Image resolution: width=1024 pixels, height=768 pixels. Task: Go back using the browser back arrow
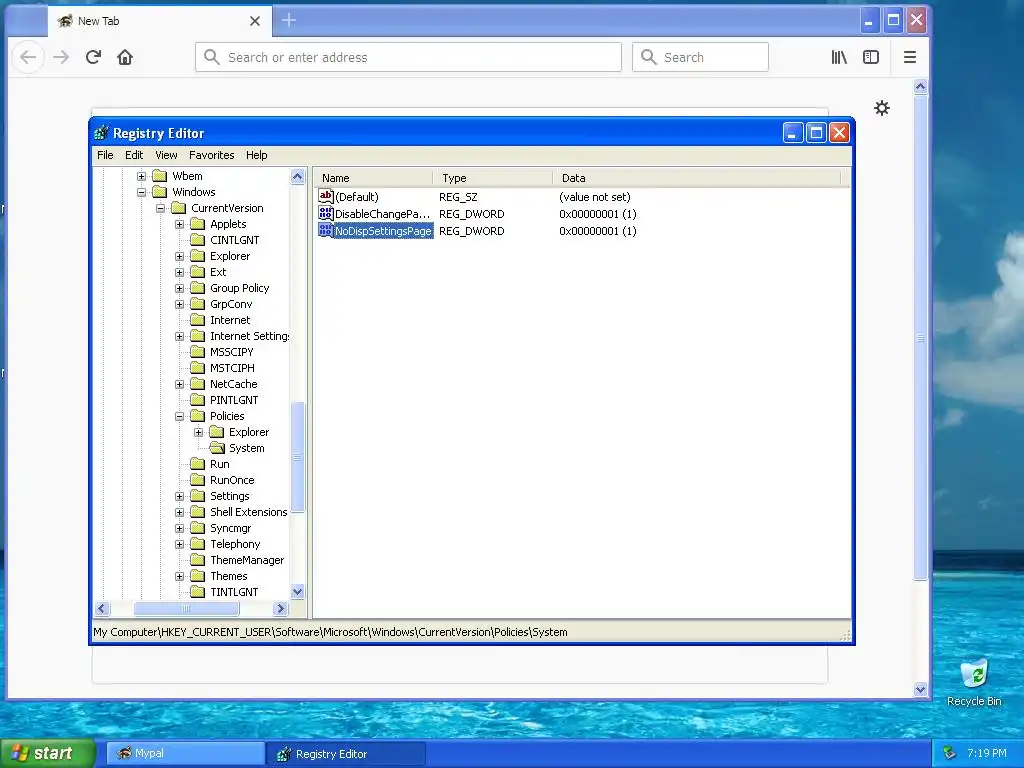tap(28, 57)
